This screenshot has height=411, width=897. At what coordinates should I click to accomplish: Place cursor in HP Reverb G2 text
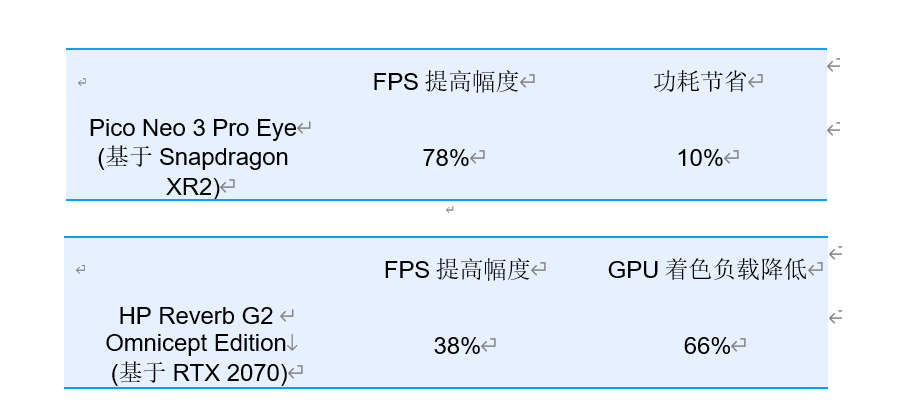coord(196,315)
